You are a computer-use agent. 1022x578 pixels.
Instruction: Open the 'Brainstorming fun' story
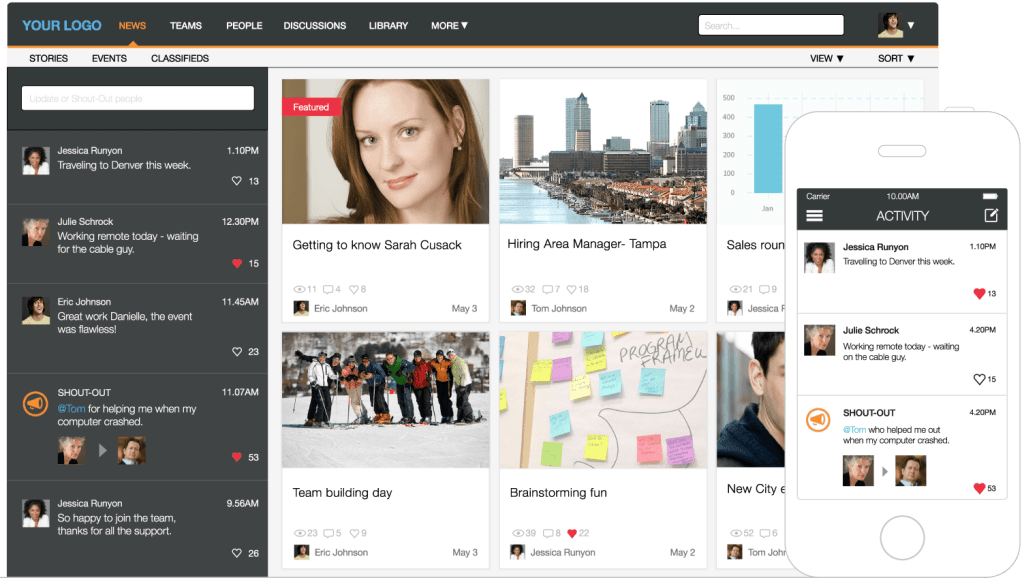[558, 493]
